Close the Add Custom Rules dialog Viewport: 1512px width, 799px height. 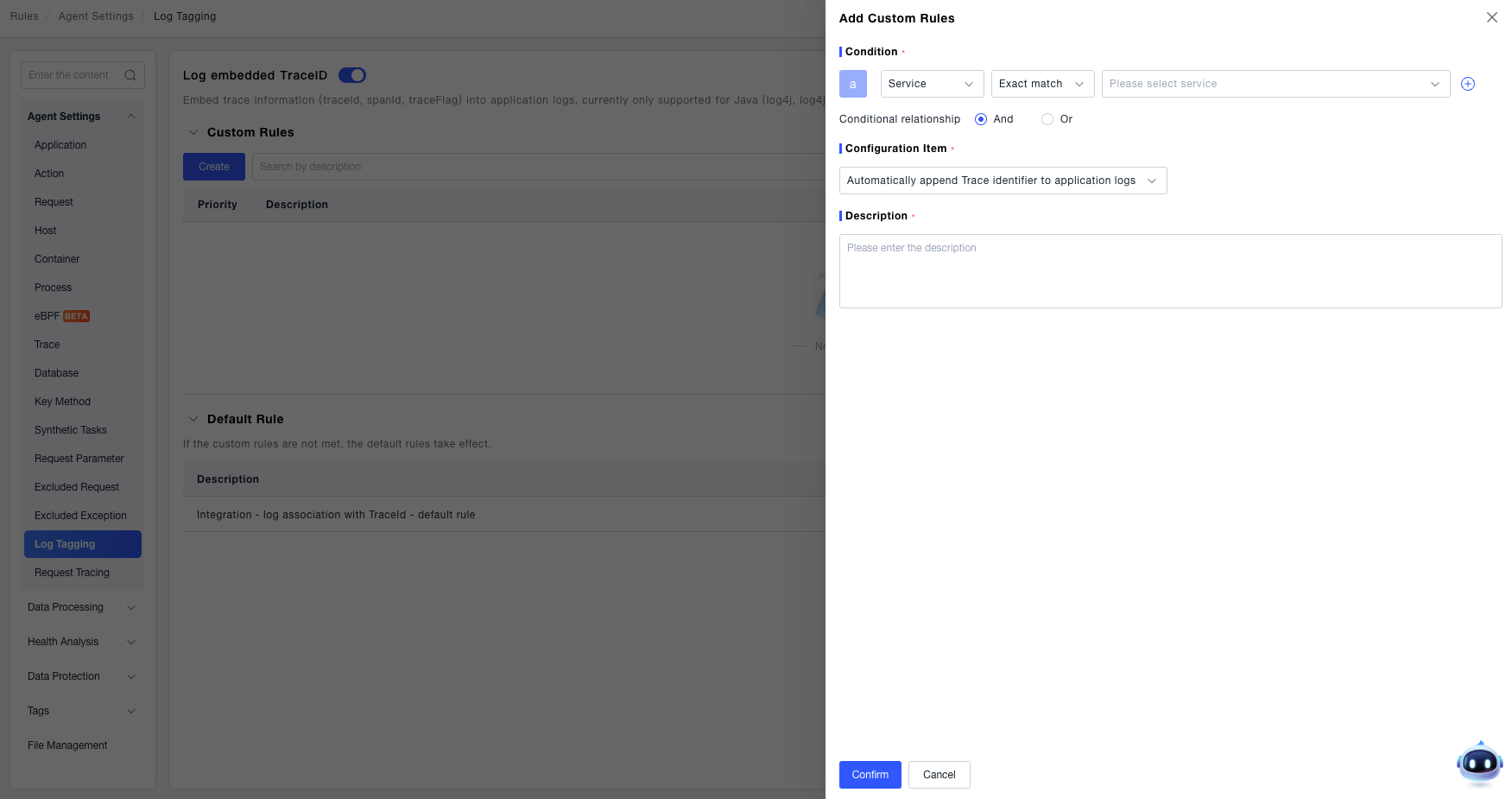(x=1491, y=17)
